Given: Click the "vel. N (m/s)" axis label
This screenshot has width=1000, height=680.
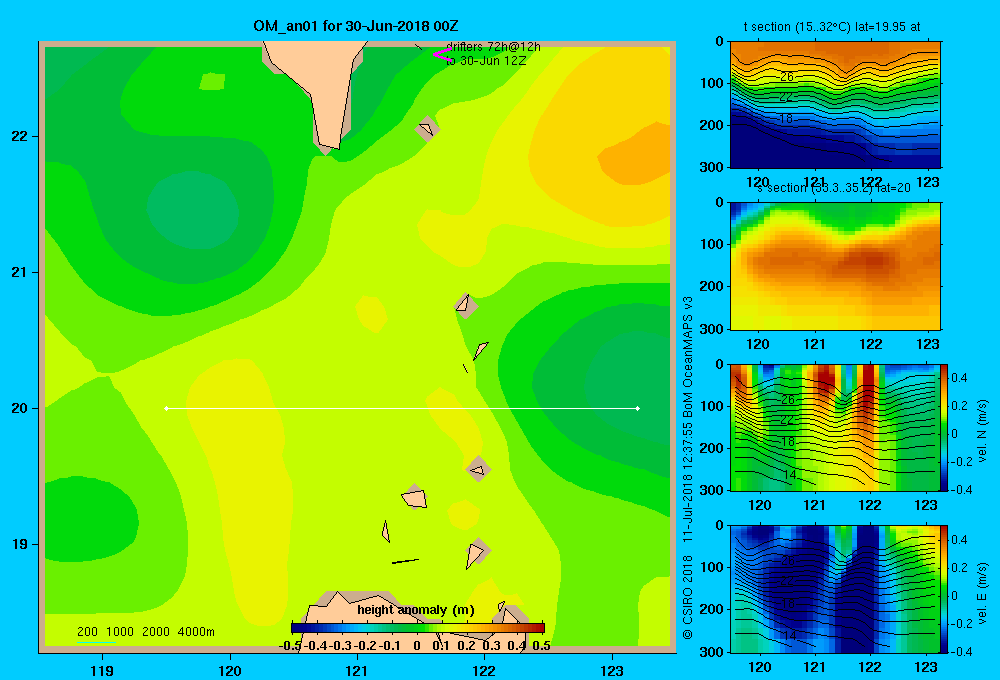Looking at the screenshot, I should click(x=982, y=431).
